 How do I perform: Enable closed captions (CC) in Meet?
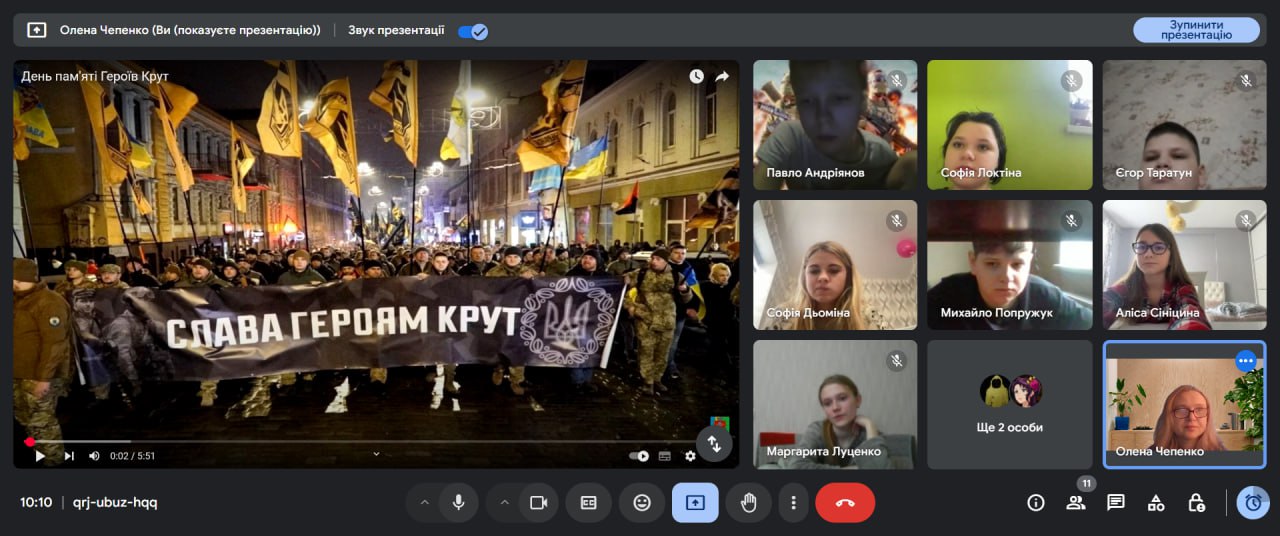point(588,503)
